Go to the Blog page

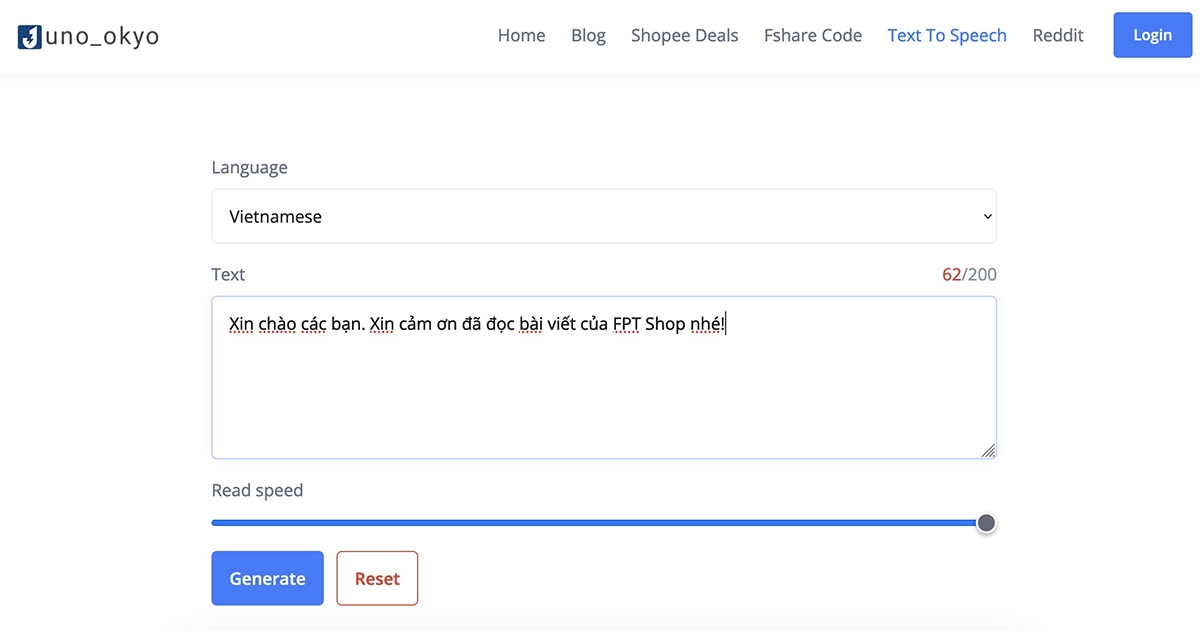[x=588, y=36]
